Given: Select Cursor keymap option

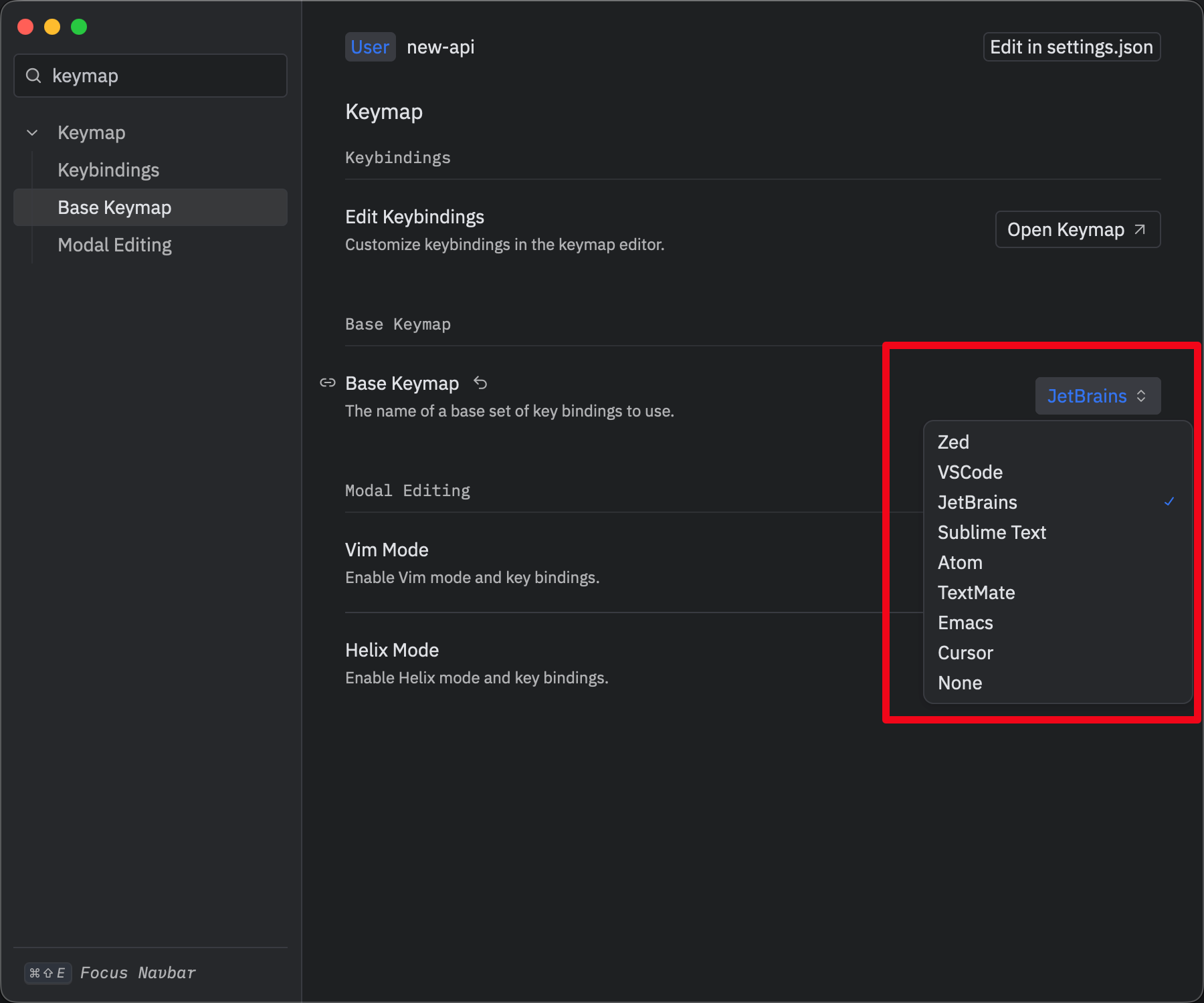Looking at the screenshot, I should pos(1058,653).
